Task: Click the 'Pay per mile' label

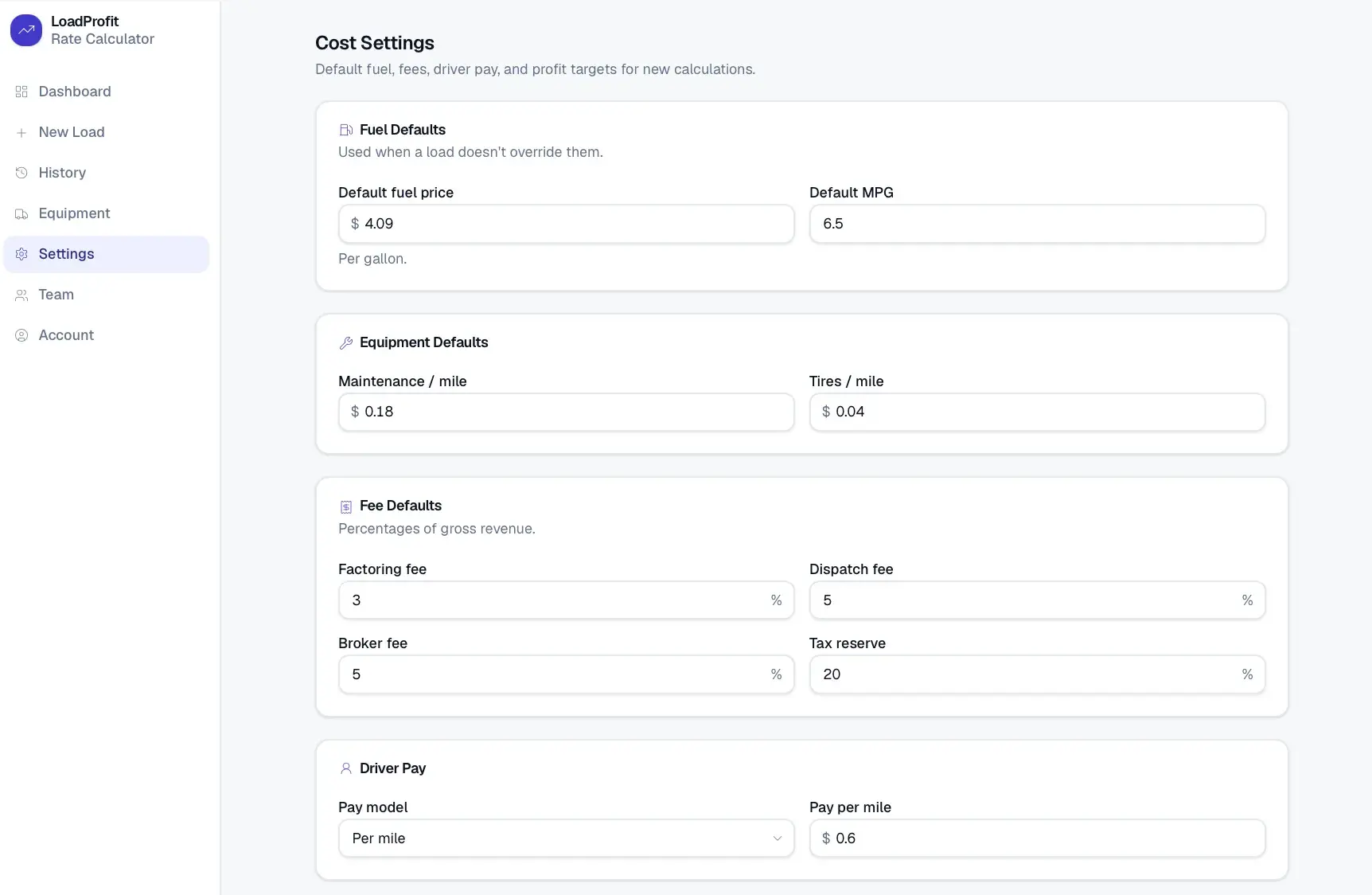Action: click(x=850, y=807)
